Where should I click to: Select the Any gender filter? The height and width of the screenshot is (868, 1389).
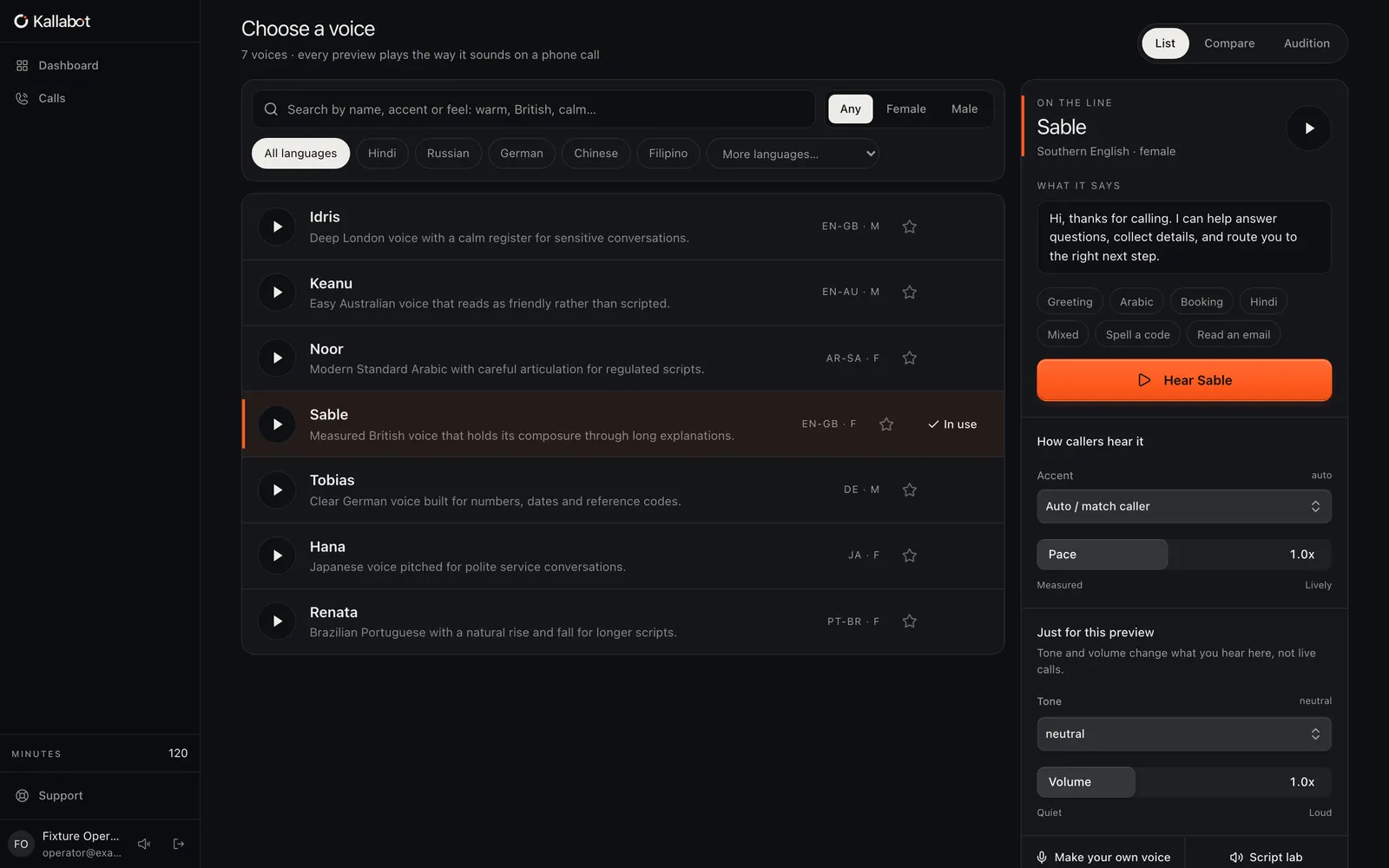851,109
